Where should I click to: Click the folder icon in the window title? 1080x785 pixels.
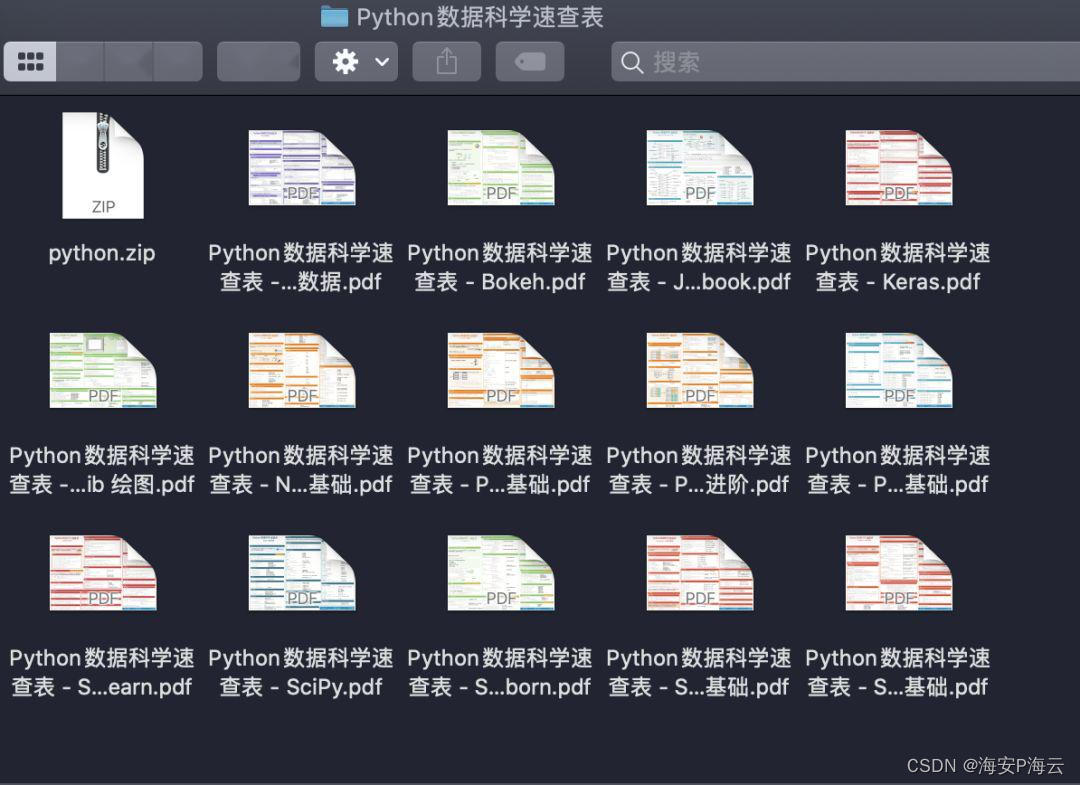pos(335,16)
